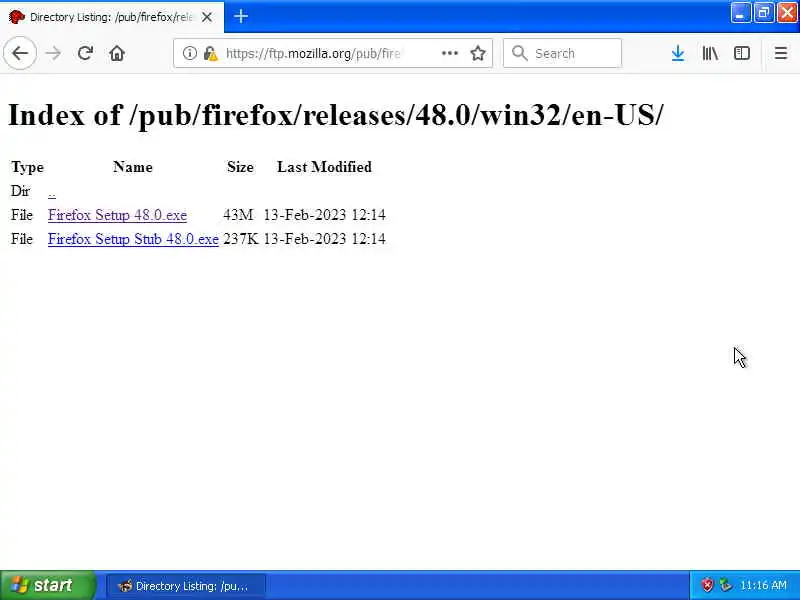Focus the Search box
The width and height of the screenshot is (800, 600).
(x=562, y=53)
